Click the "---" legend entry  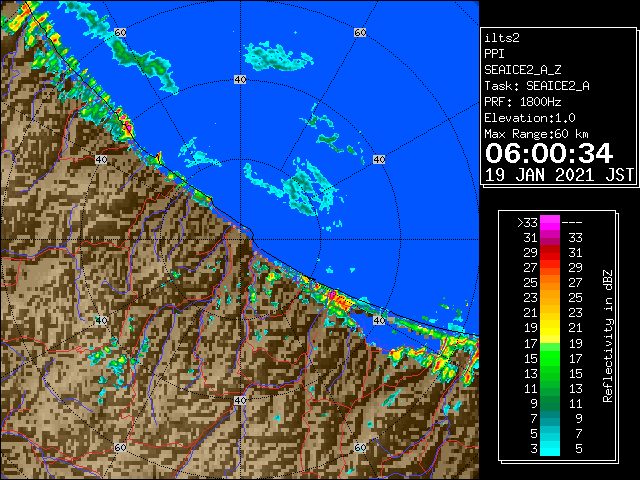[x=572, y=223]
